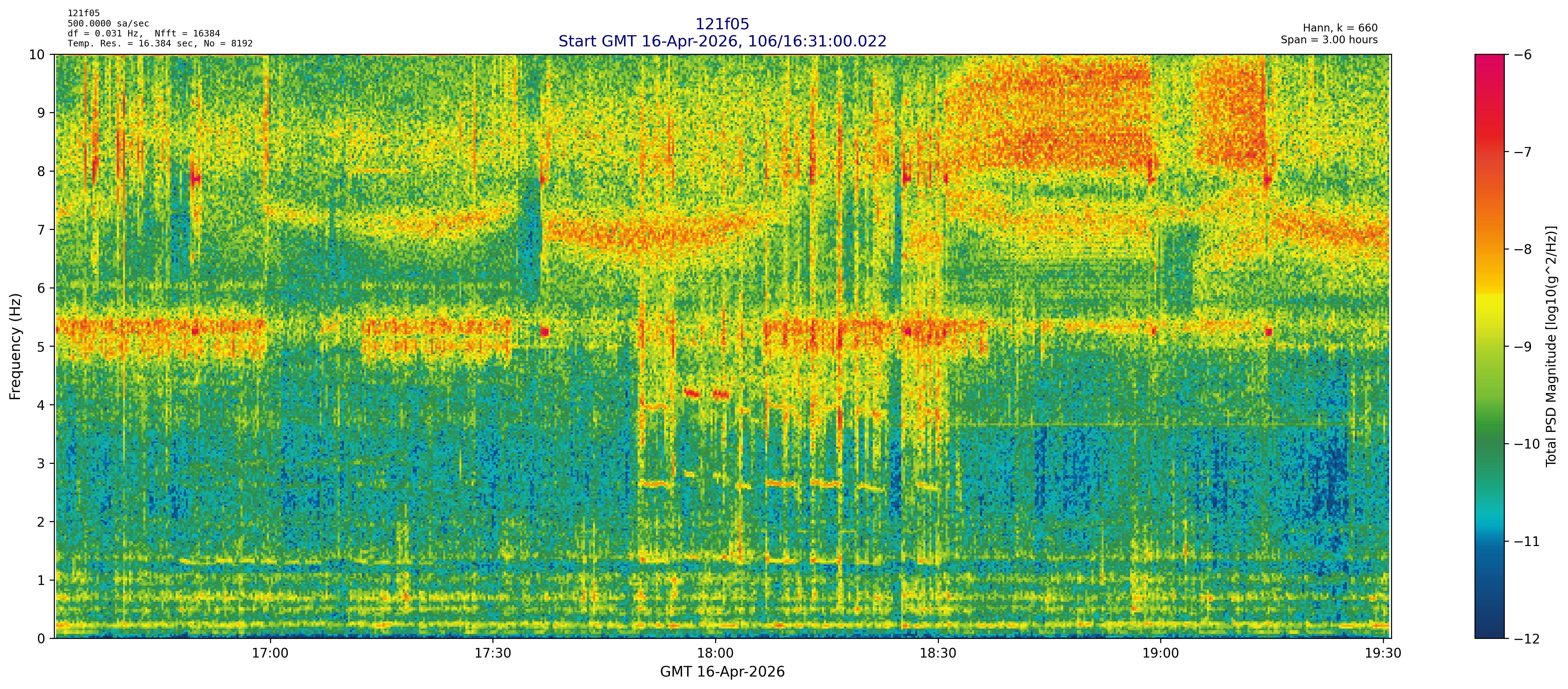Image resolution: width=1568 pixels, height=689 pixels.
Task: Click the colorbar −8 tick label
Action: tap(1522, 249)
